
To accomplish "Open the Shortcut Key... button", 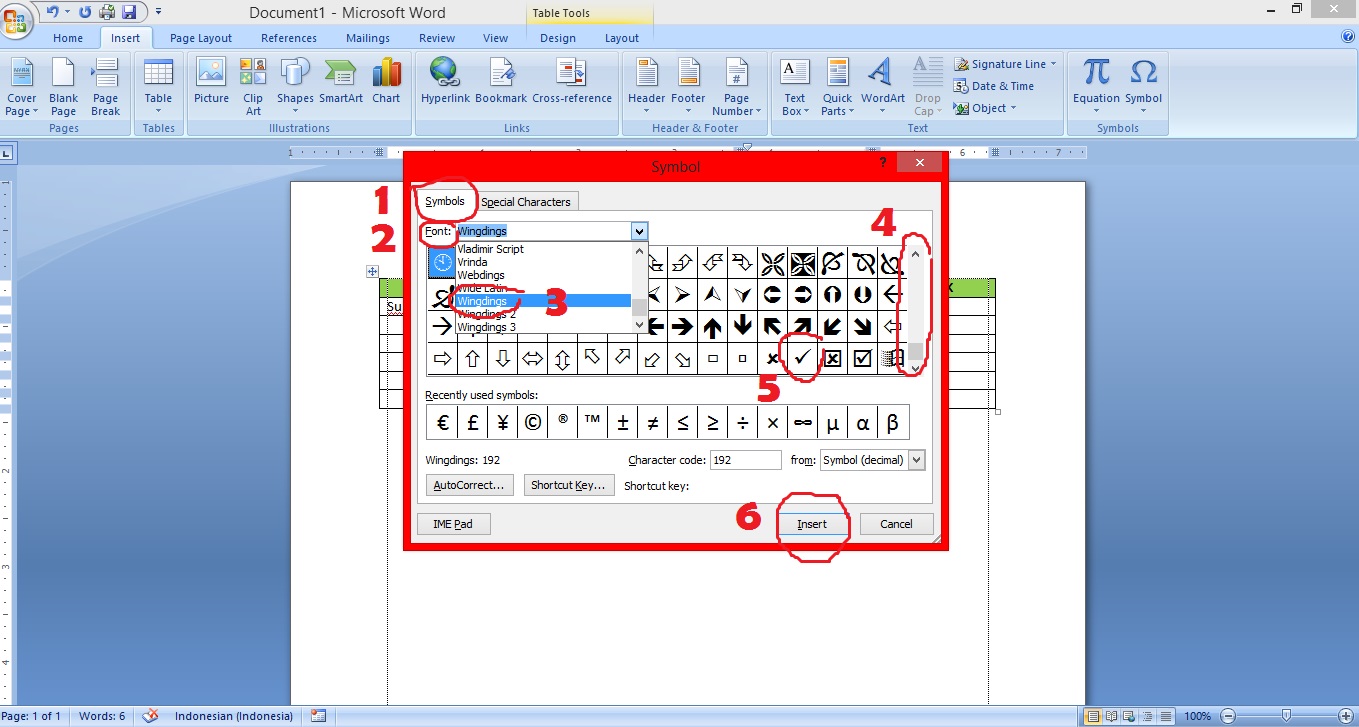I will [x=568, y=485].
